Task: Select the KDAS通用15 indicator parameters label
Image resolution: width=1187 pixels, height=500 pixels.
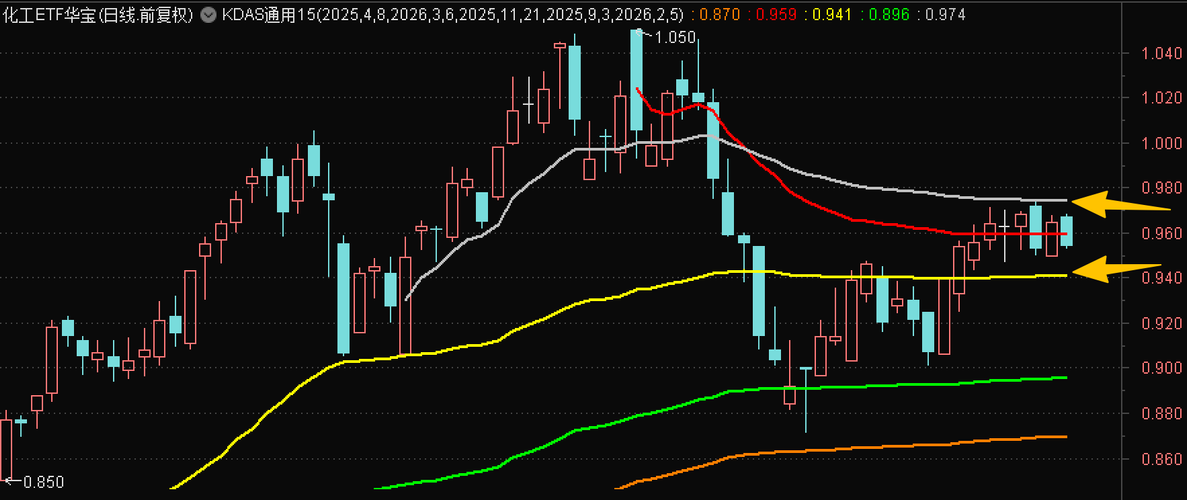Action: 453,14
